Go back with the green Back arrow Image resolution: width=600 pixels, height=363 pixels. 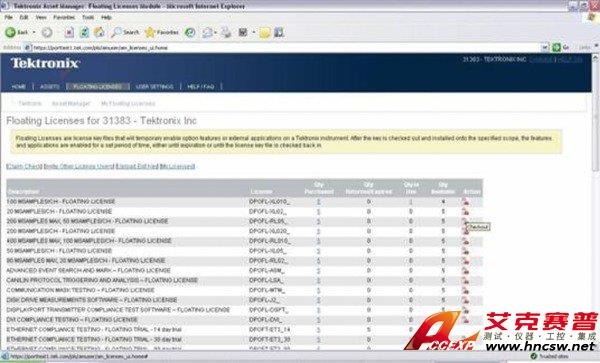[17, 33]
